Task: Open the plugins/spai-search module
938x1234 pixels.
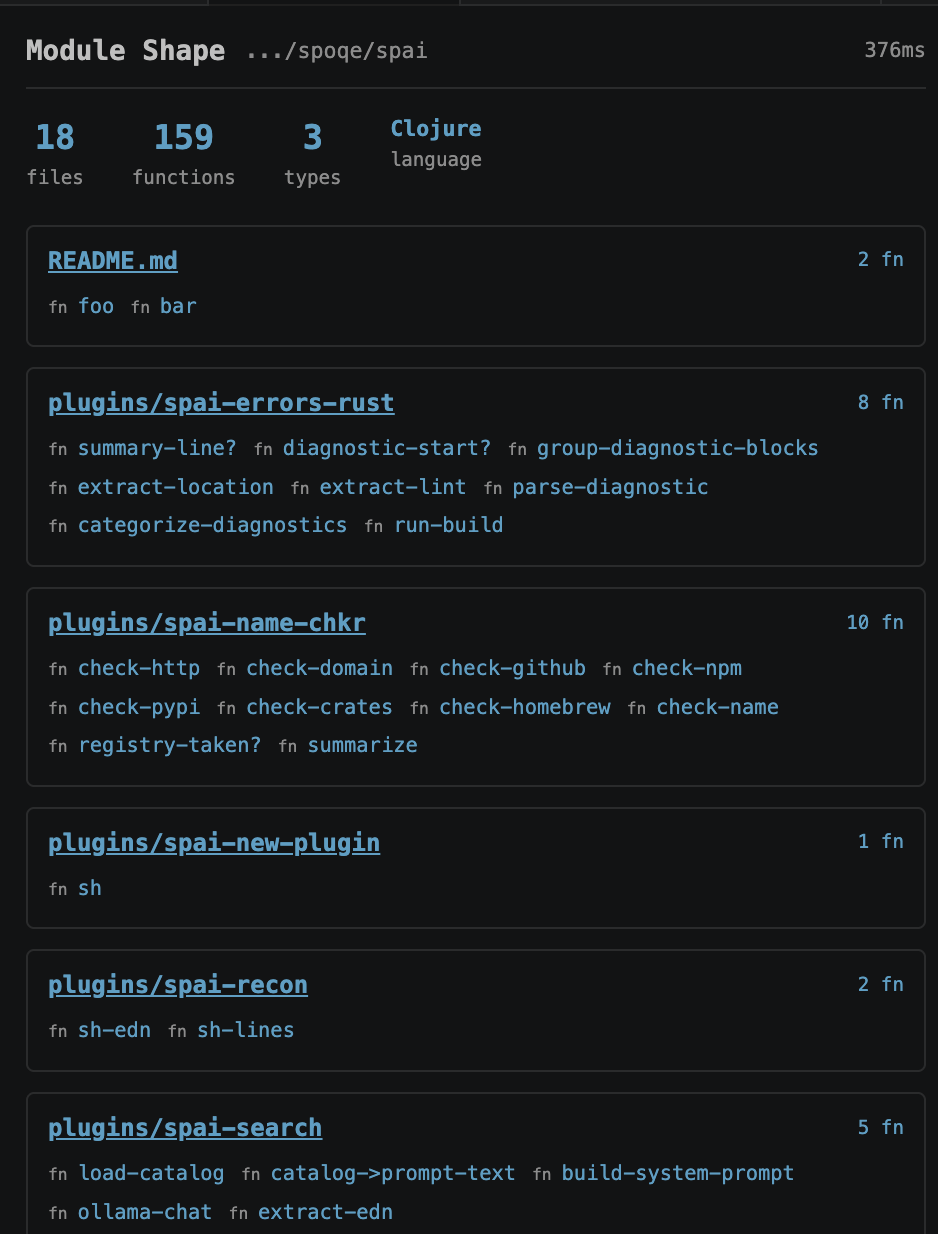Action: [185, 1128]
